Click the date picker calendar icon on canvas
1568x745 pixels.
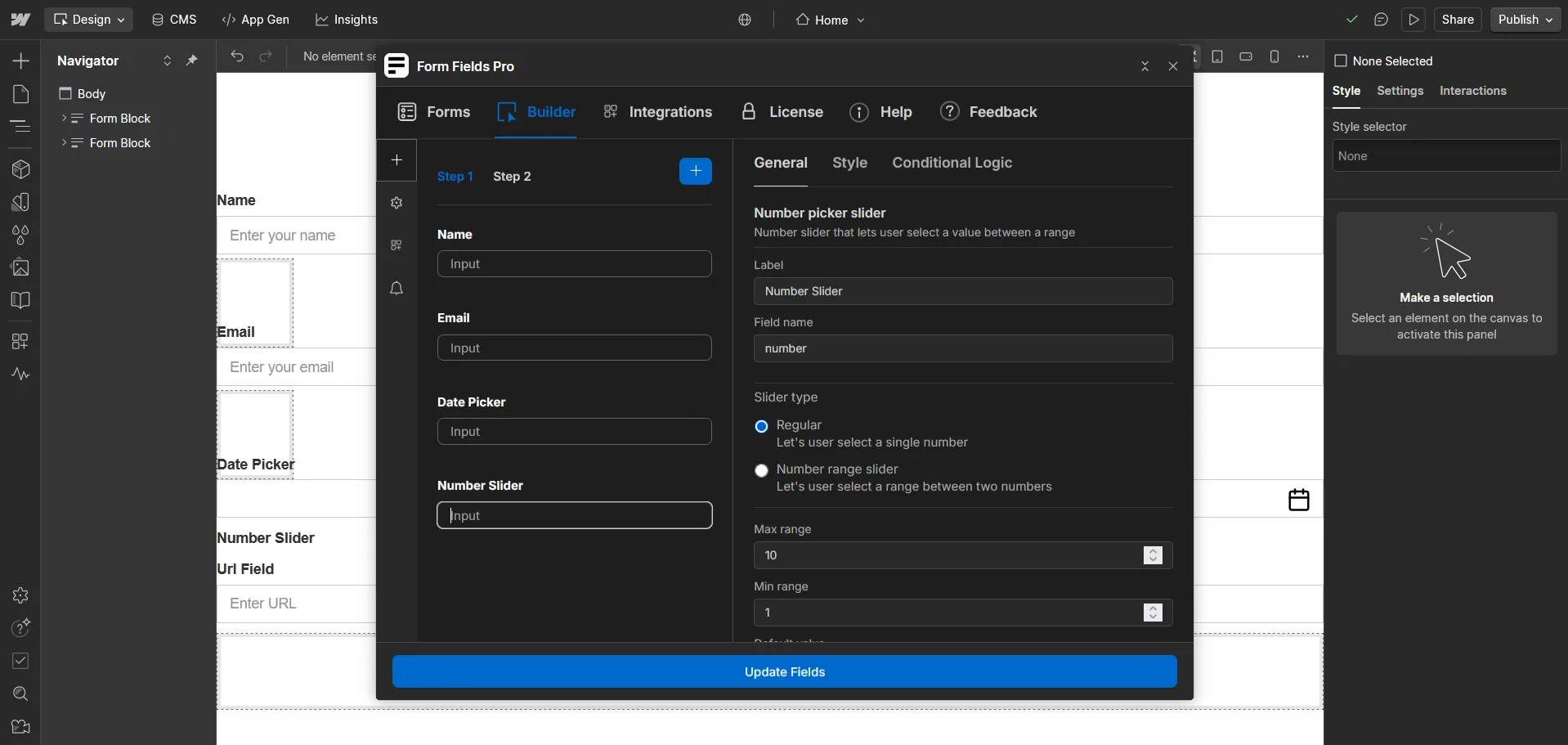(x=1299, y=500)
